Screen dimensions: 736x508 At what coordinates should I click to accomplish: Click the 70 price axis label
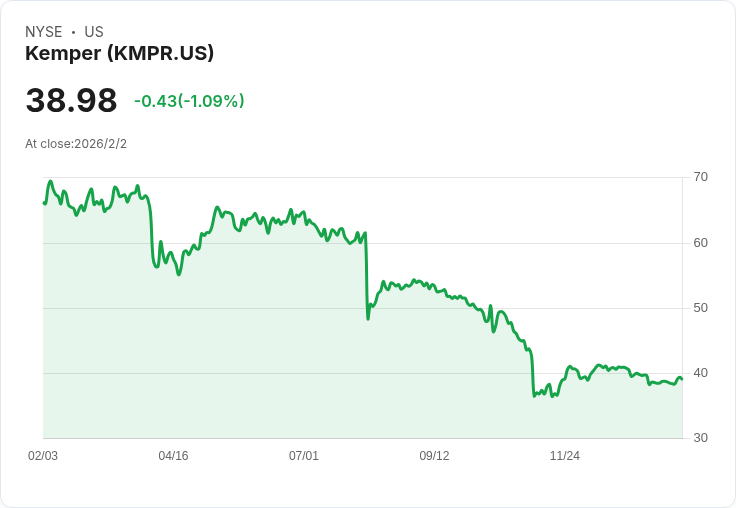click(x=700, y=177)
